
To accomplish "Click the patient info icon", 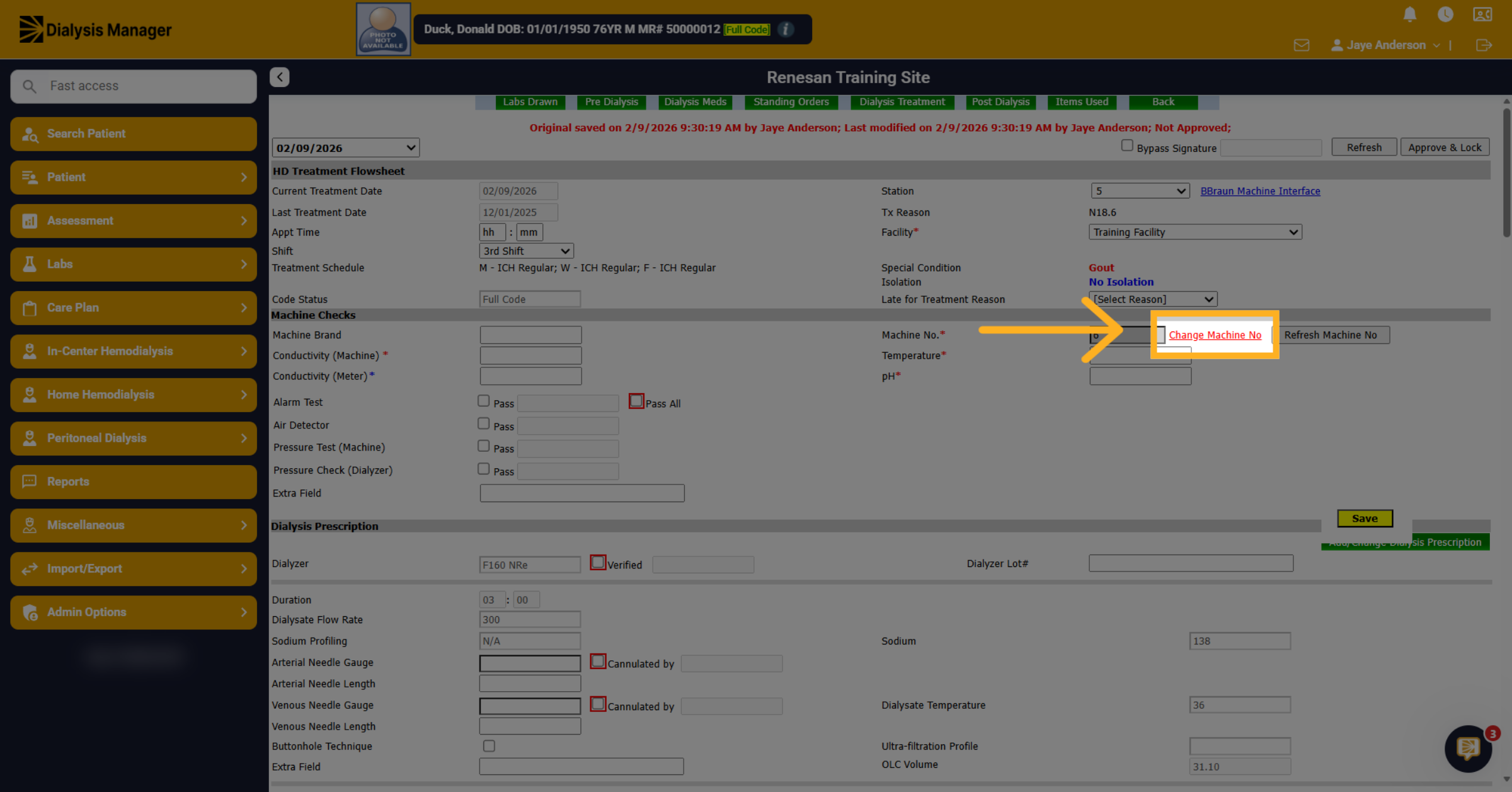I will coord(786,30).
